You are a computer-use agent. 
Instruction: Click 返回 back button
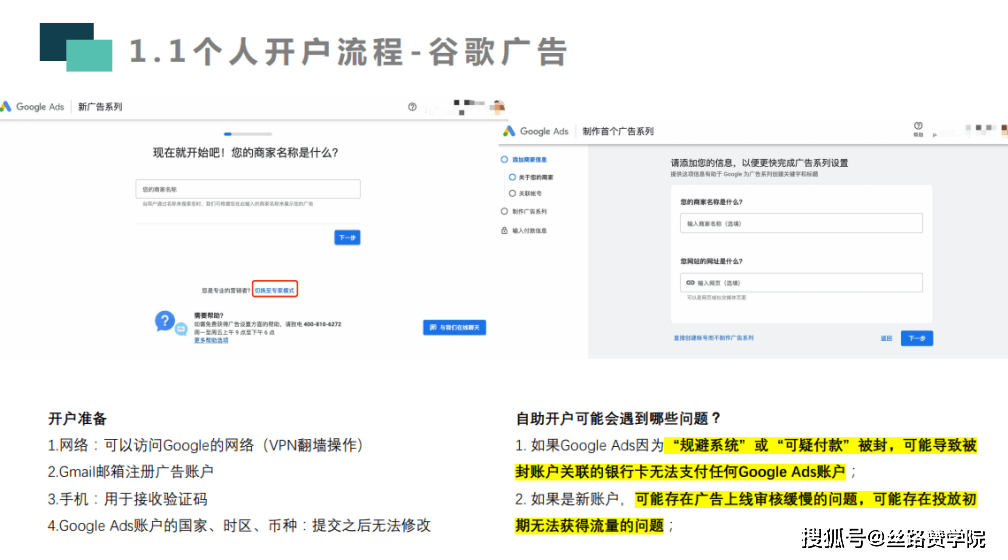pos(886,338)
